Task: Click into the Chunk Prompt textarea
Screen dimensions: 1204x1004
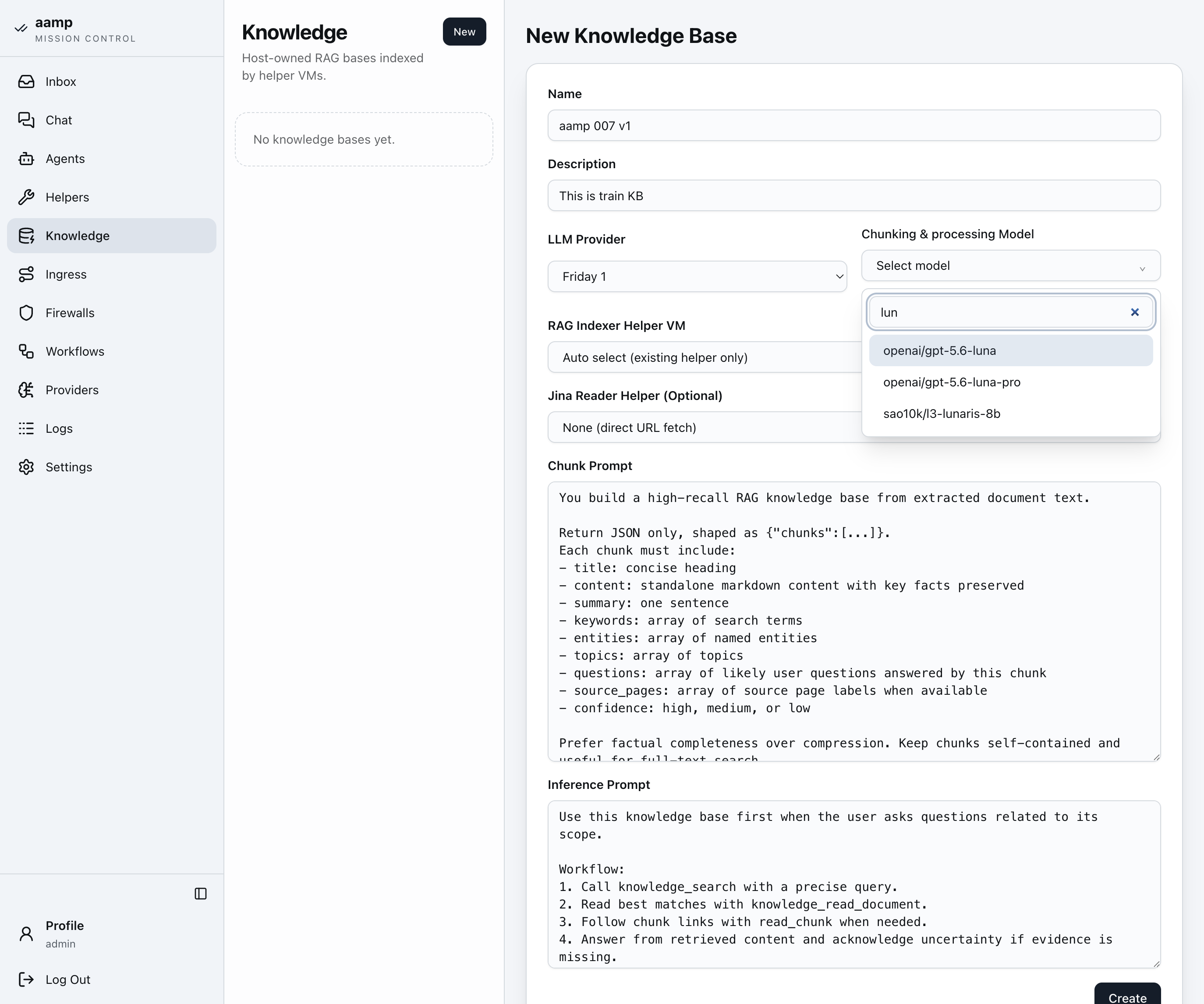Action: tap(853, 622)
